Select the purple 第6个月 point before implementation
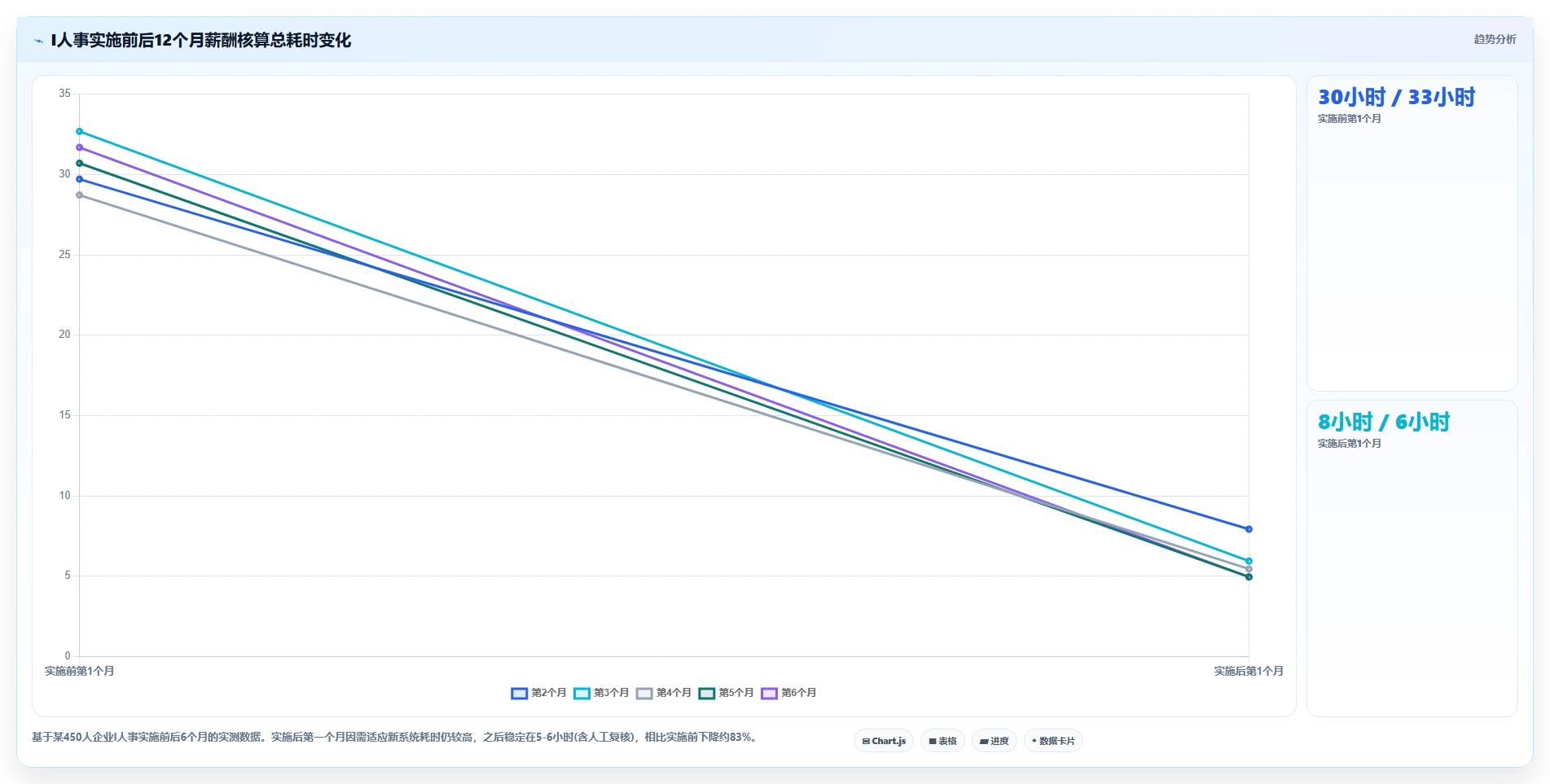This screenshot has height=784, width=1550. click(79, 147)
